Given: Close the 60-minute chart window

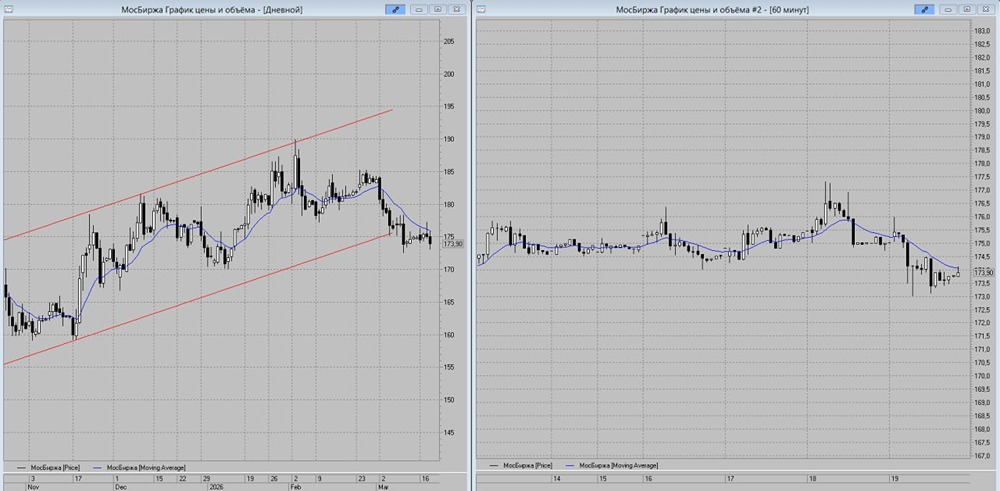Looking at the screenshot, I should click(x=985, y=10).
